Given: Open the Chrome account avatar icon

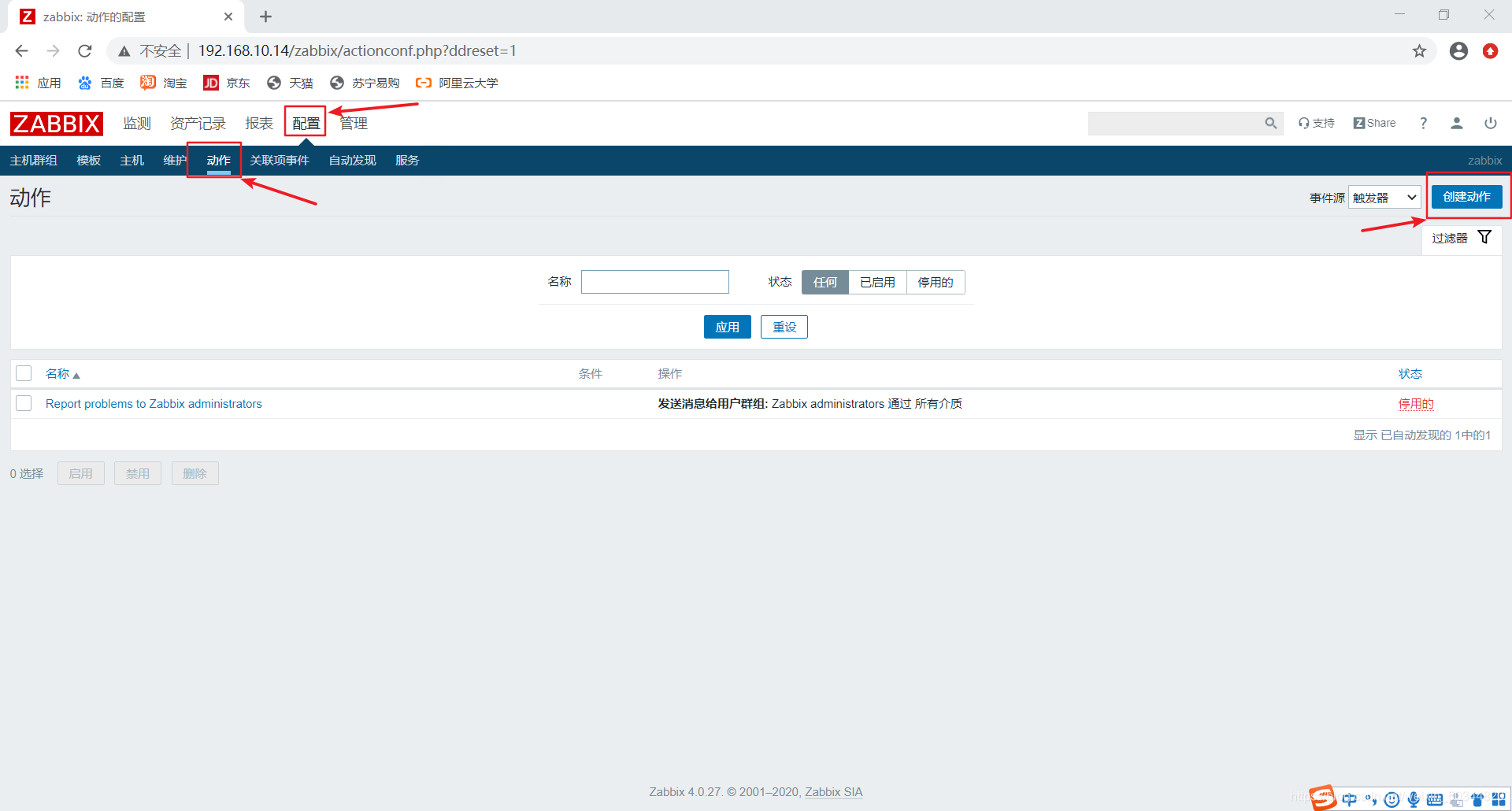Looking at the screenshot, I should (x=1458, y=51).
